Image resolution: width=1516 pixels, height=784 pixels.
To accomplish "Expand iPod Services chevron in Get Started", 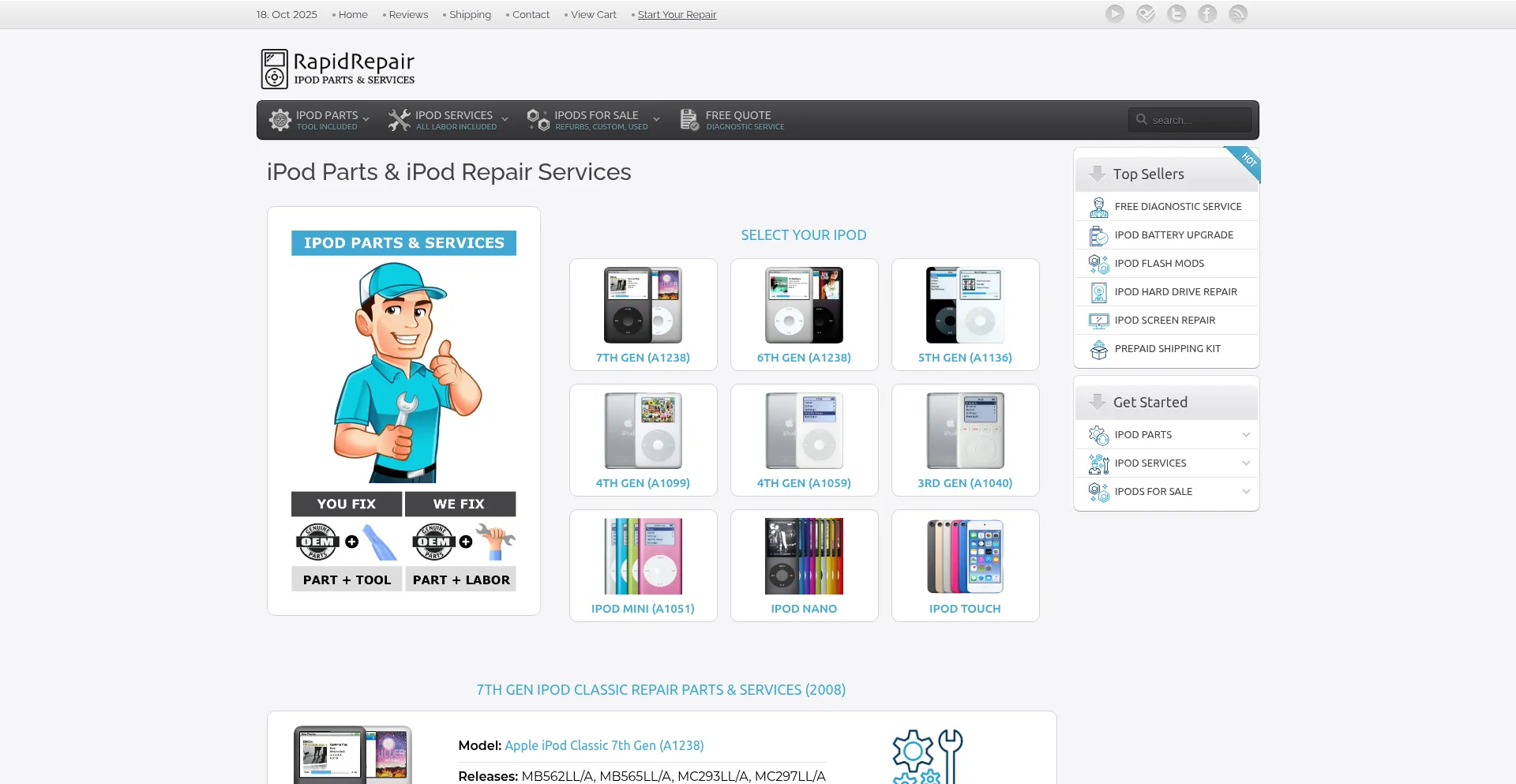I will tap(1246, 463).
